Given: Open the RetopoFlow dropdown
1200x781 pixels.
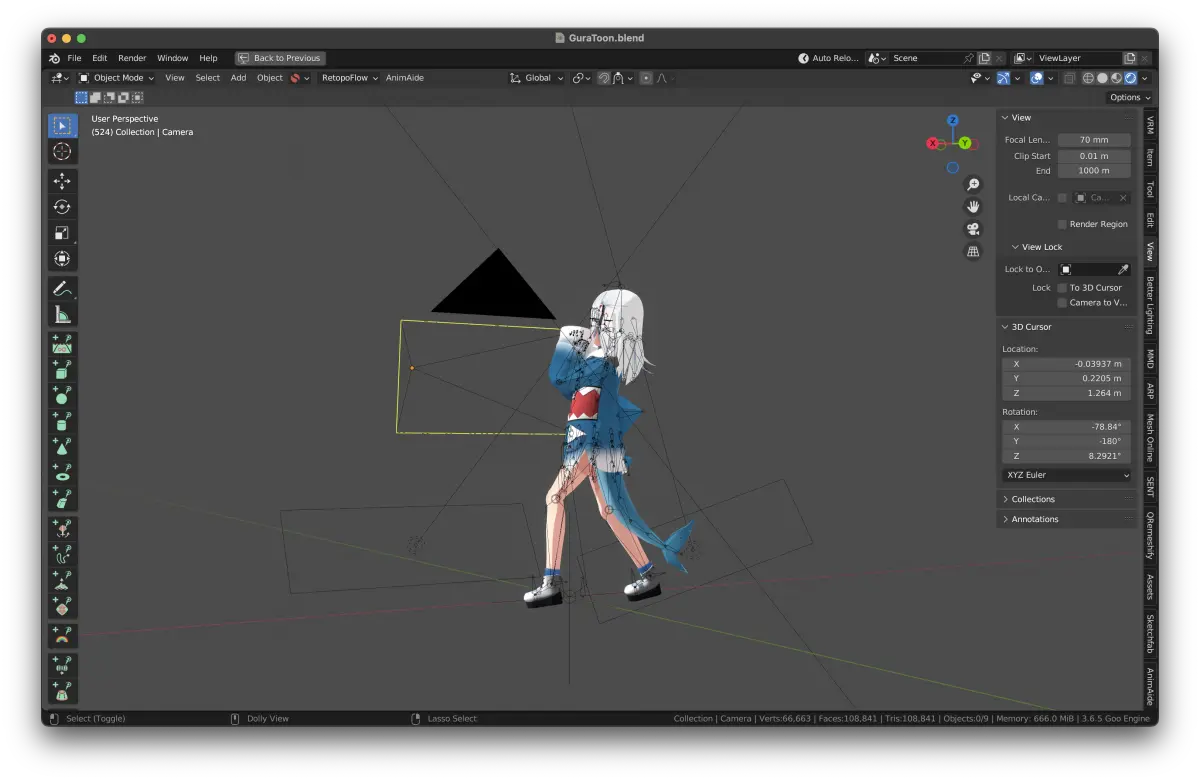Looking at the screenshot, I should [349, 78].
